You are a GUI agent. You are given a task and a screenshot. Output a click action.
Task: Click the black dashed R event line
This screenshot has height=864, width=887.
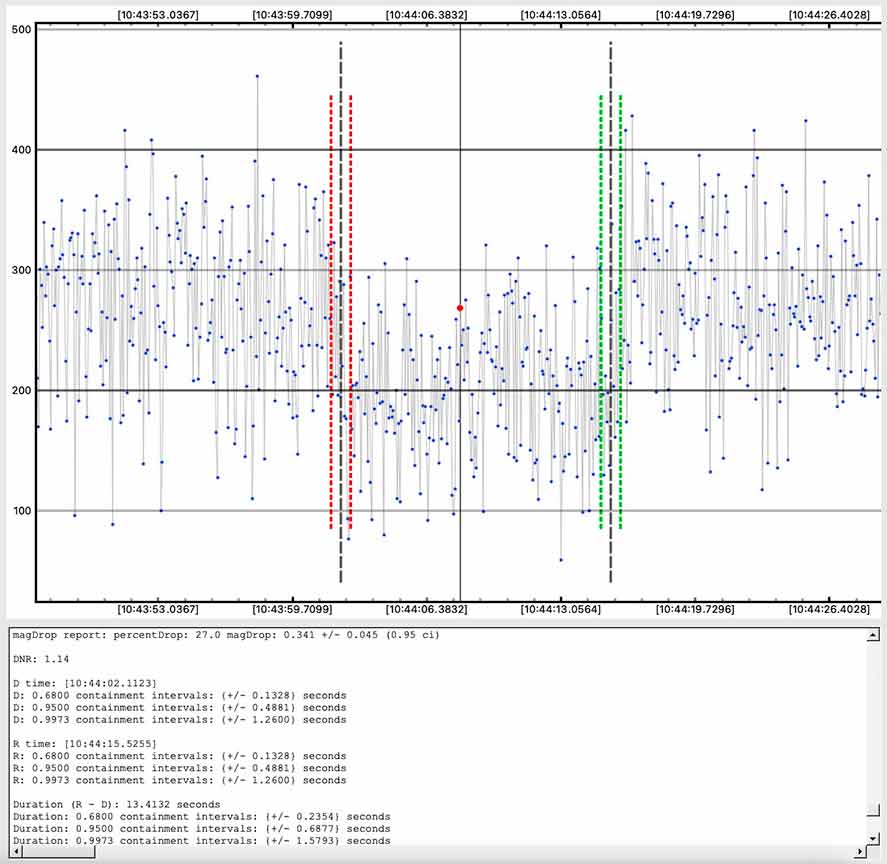click(x=611, y=311)
